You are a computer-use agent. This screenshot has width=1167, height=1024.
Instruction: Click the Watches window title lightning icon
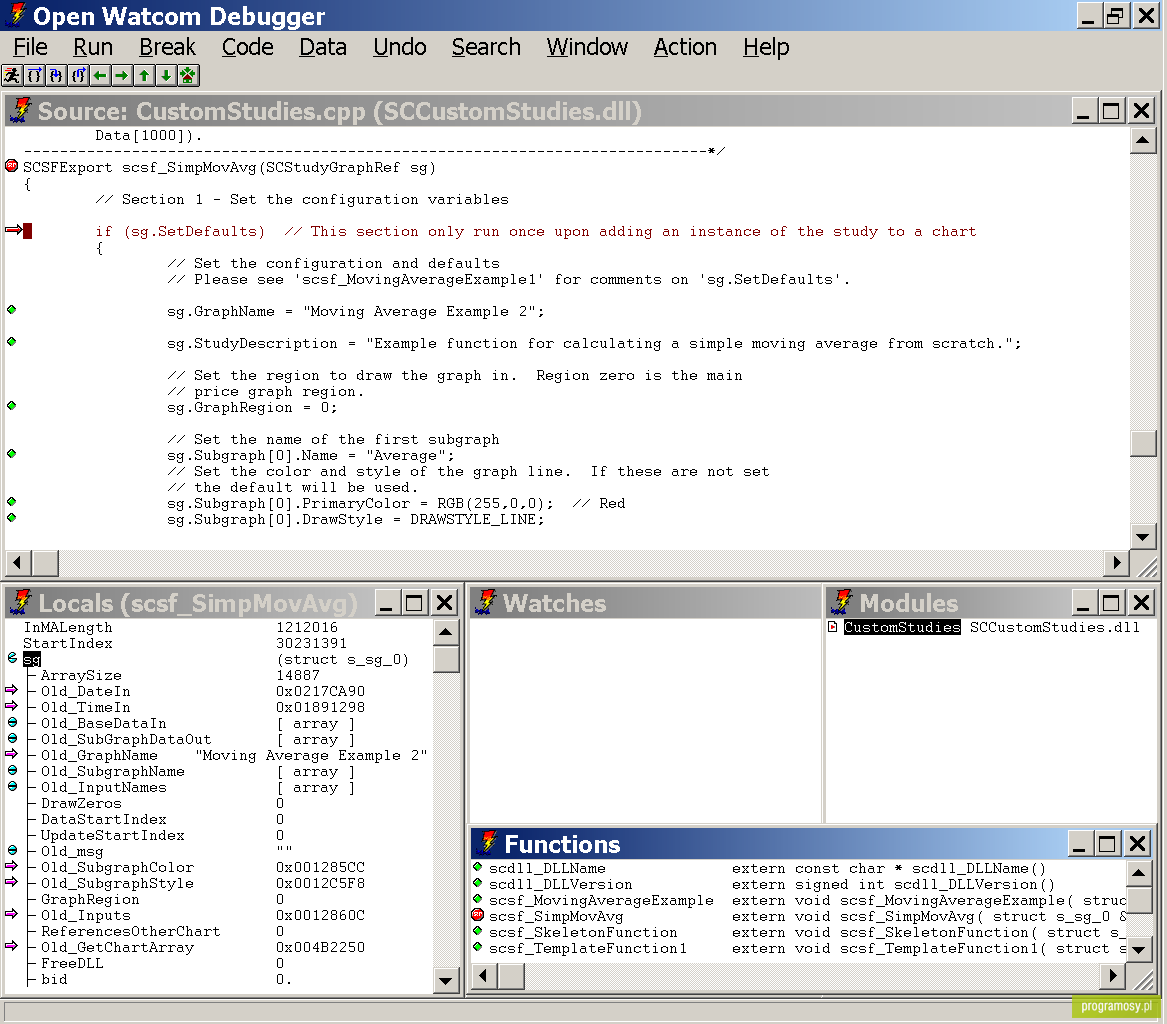486,603
